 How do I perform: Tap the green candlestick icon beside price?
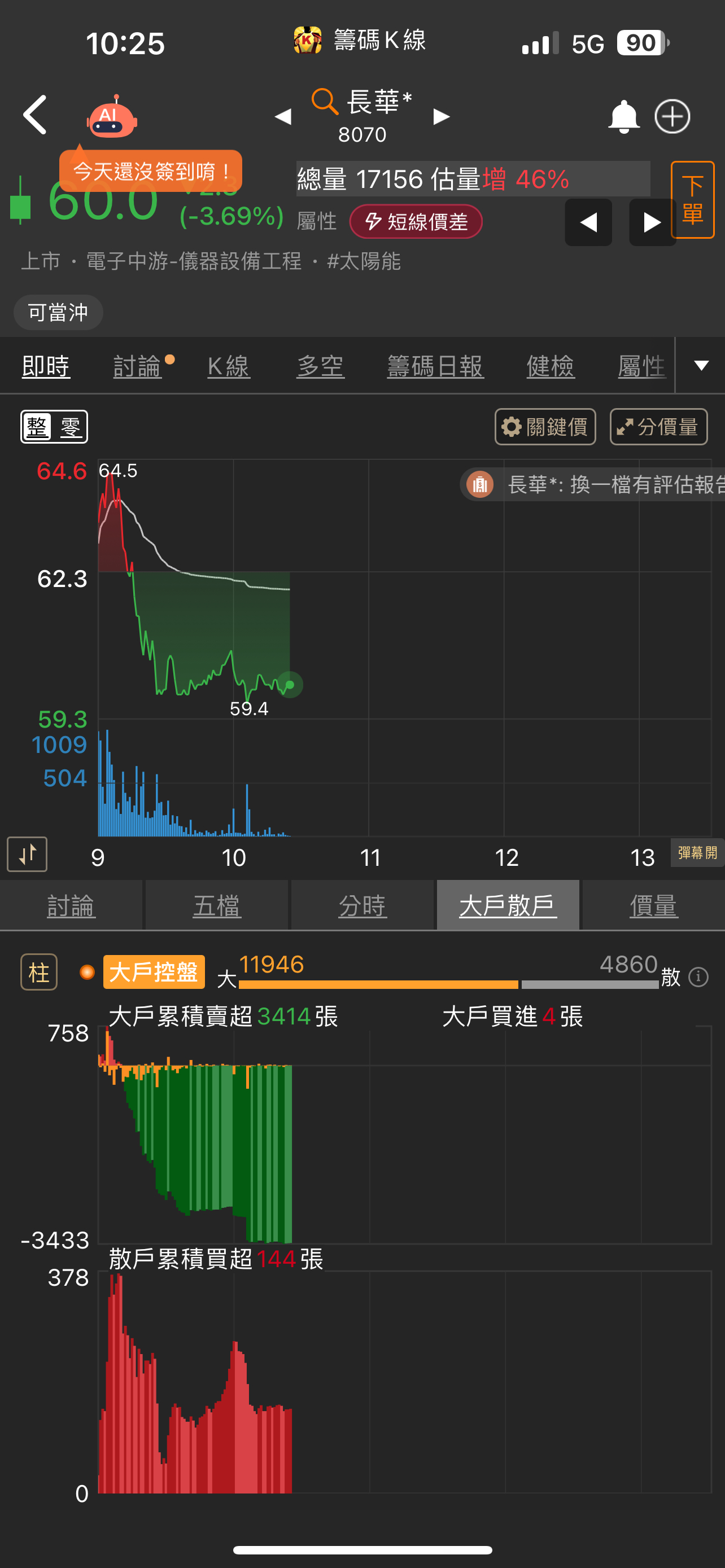20,200
